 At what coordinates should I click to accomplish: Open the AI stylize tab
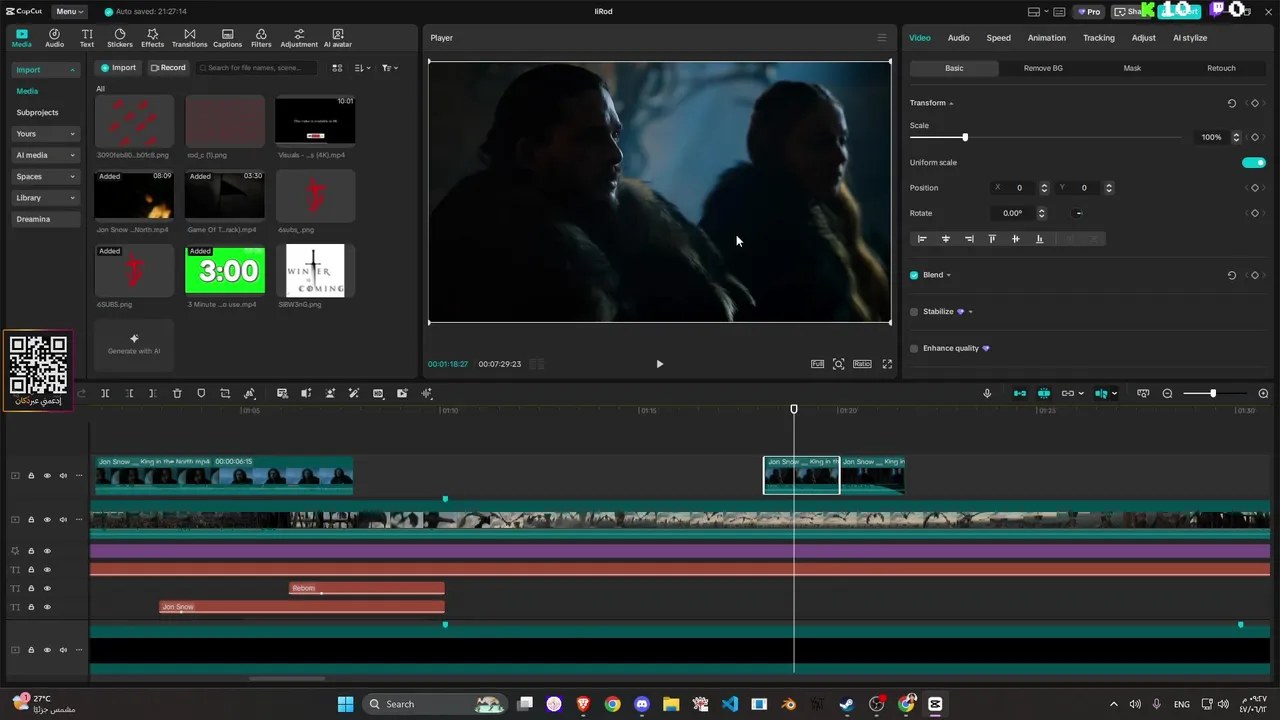pyautogui.click(x=1190, y=38)
